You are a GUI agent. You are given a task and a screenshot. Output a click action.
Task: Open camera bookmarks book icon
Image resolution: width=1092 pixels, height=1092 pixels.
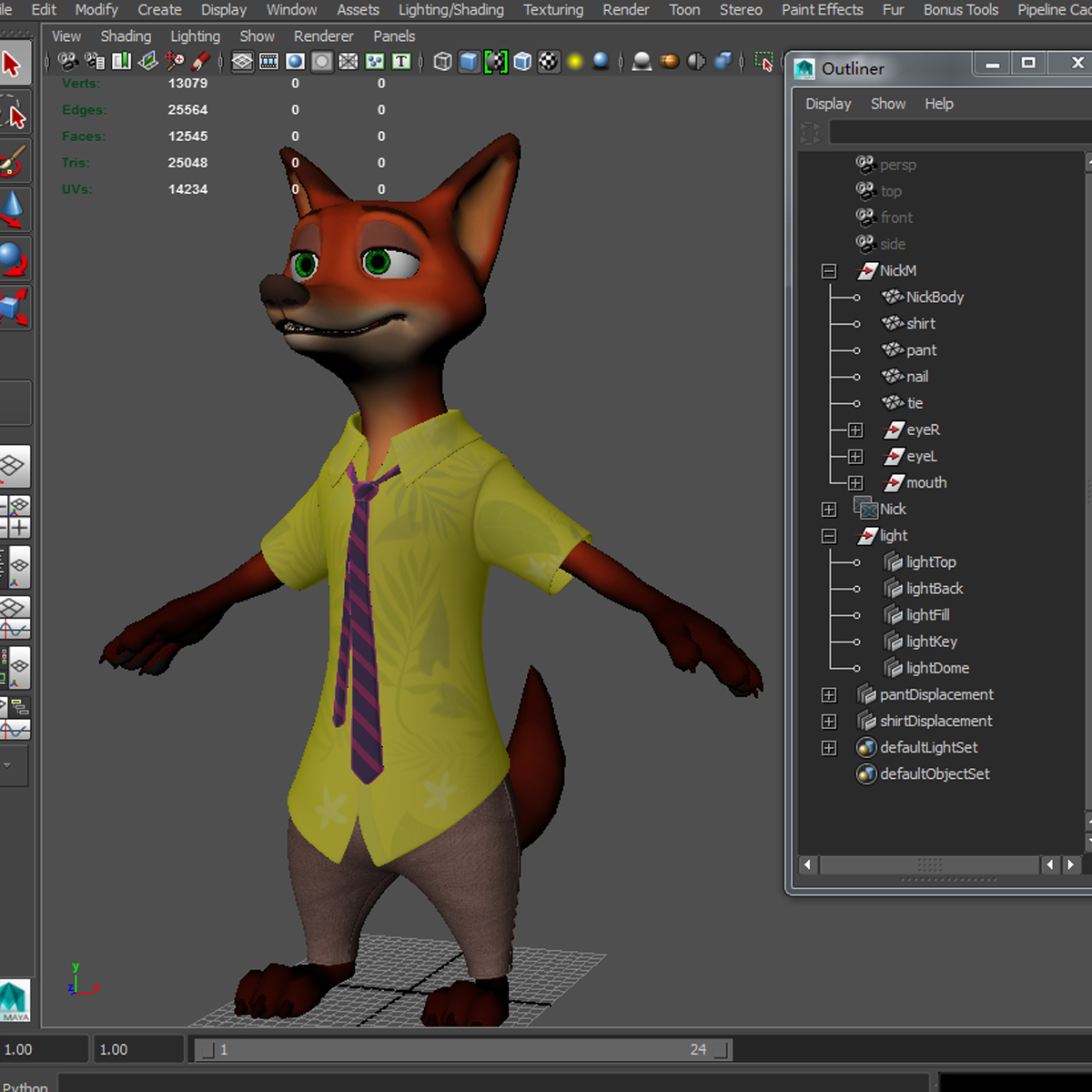[x=121, y=62]
